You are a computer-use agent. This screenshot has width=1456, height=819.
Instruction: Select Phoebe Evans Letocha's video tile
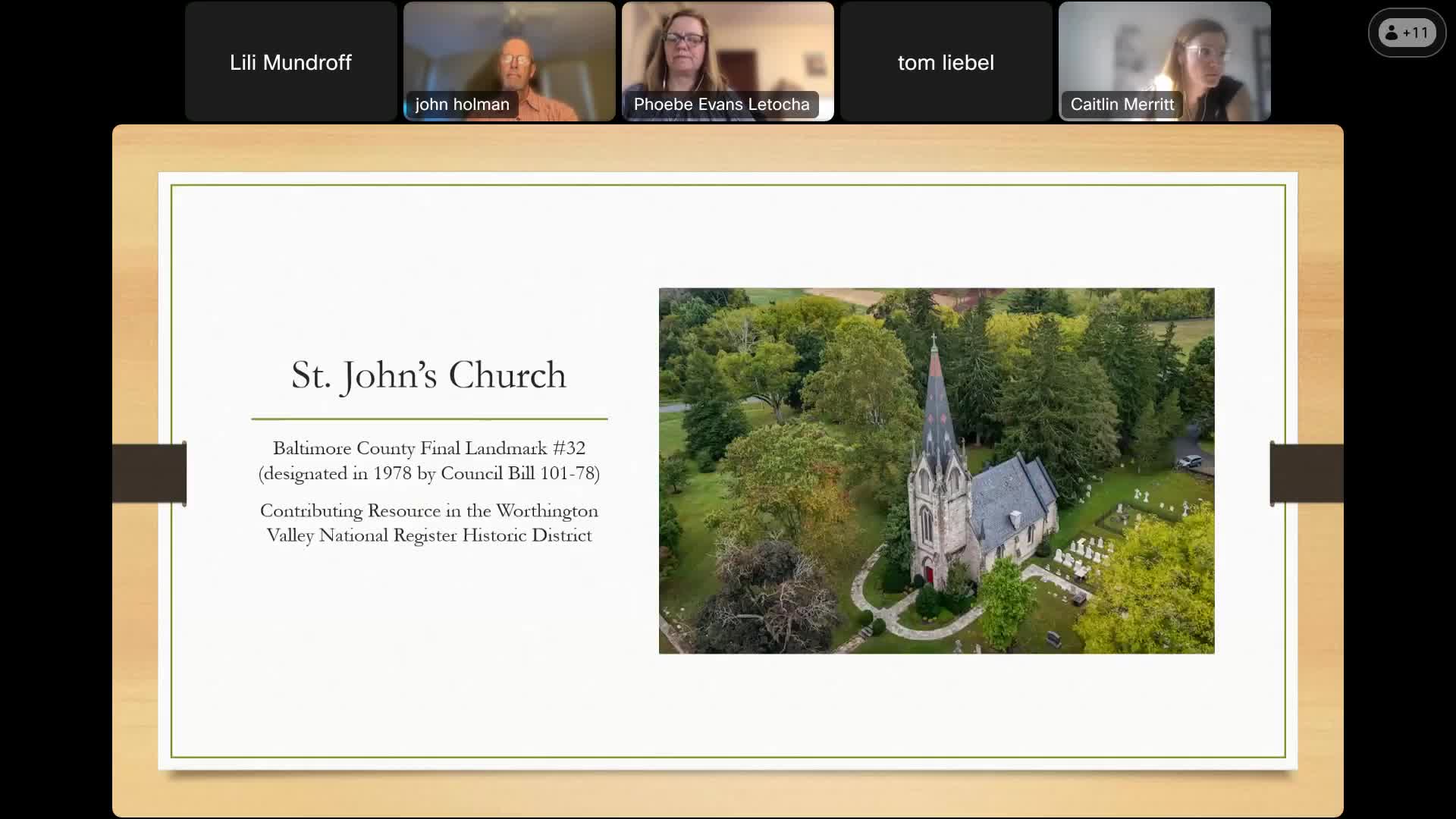(x=728, y=53)
